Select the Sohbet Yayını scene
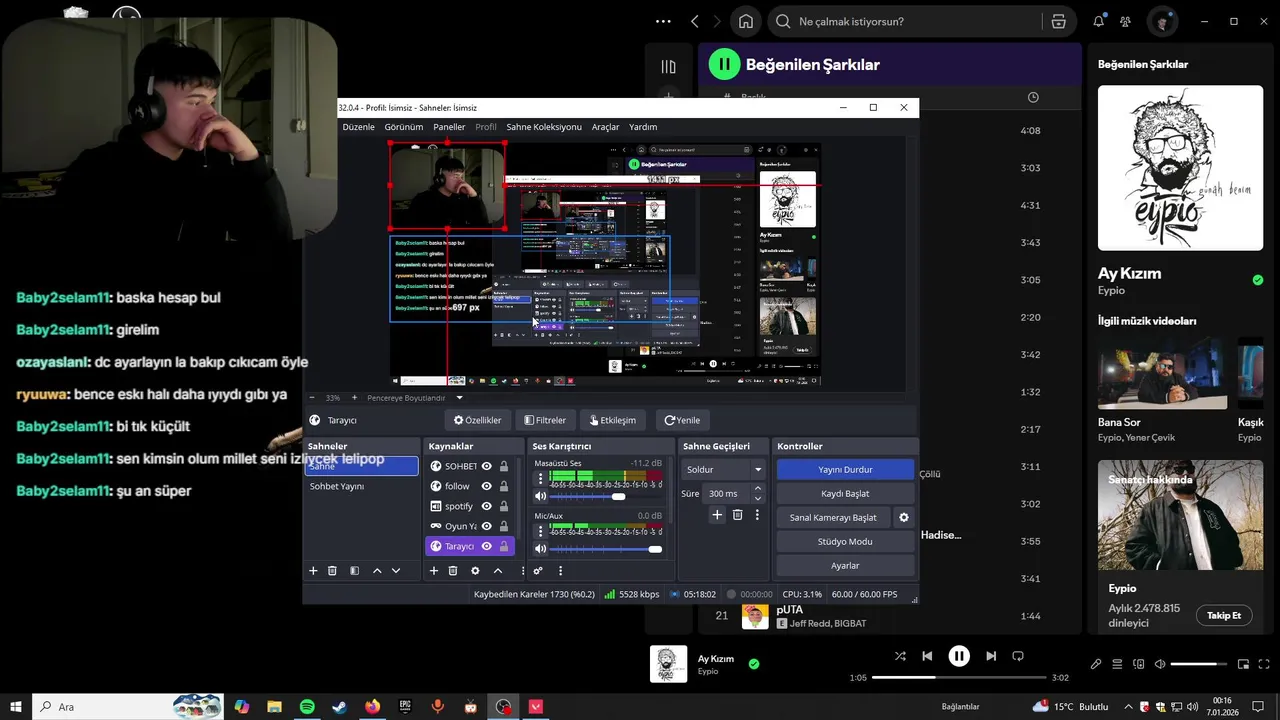 point(361,486)
